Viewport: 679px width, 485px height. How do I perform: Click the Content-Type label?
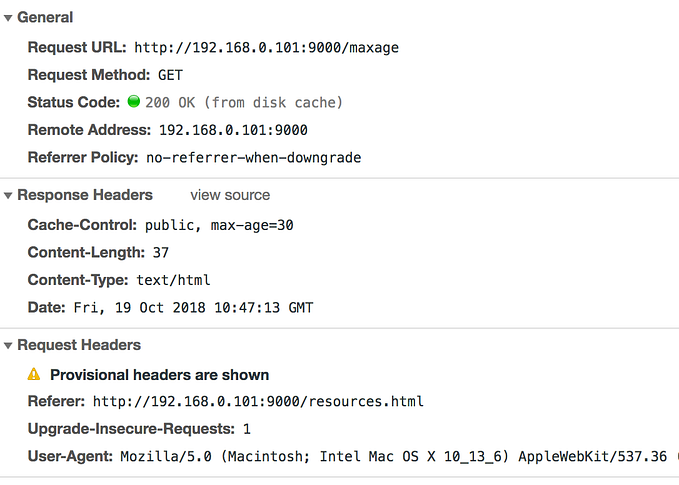[x=78, y=280]
